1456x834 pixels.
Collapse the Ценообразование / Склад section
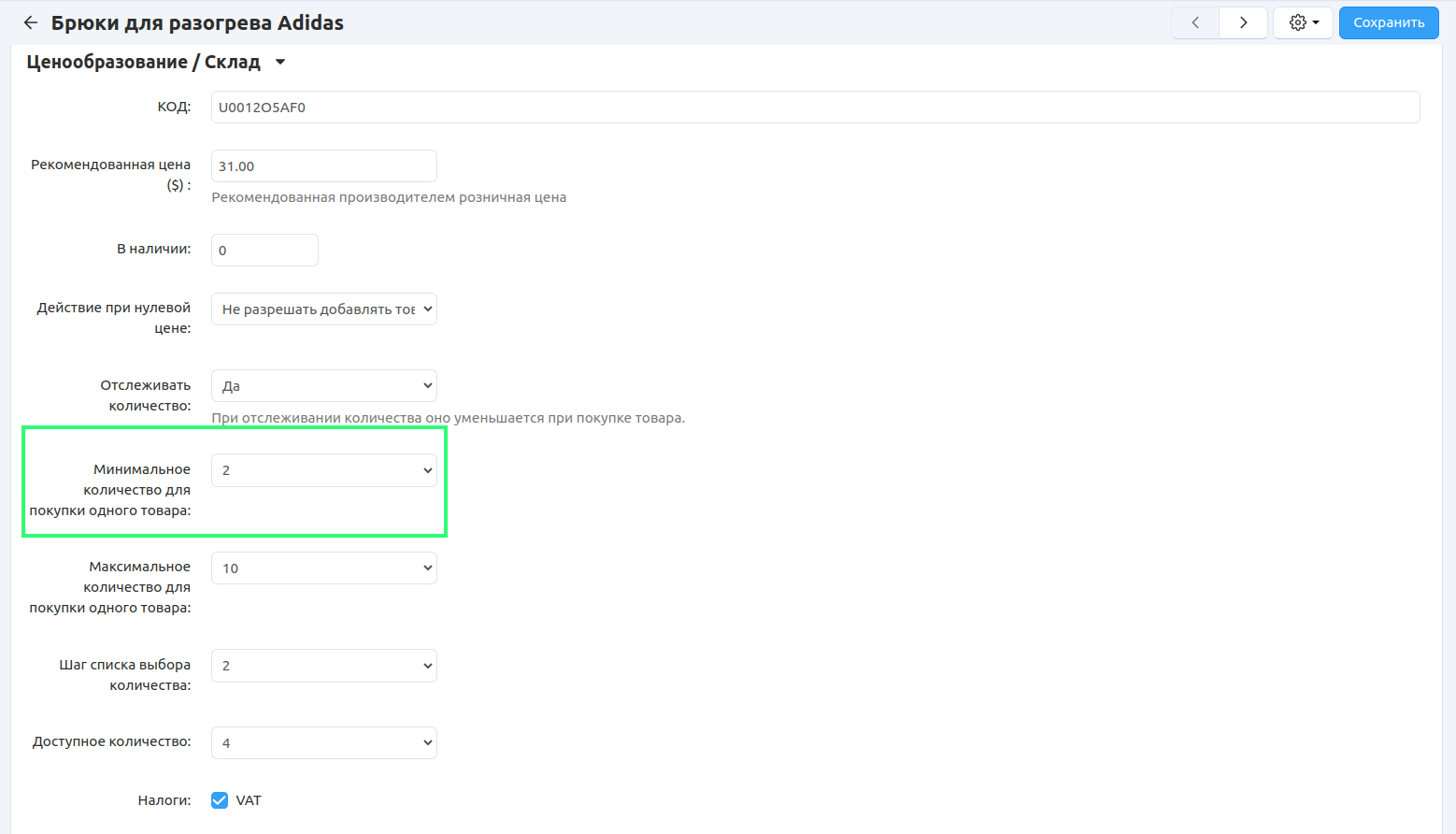[x=279, y=63]
